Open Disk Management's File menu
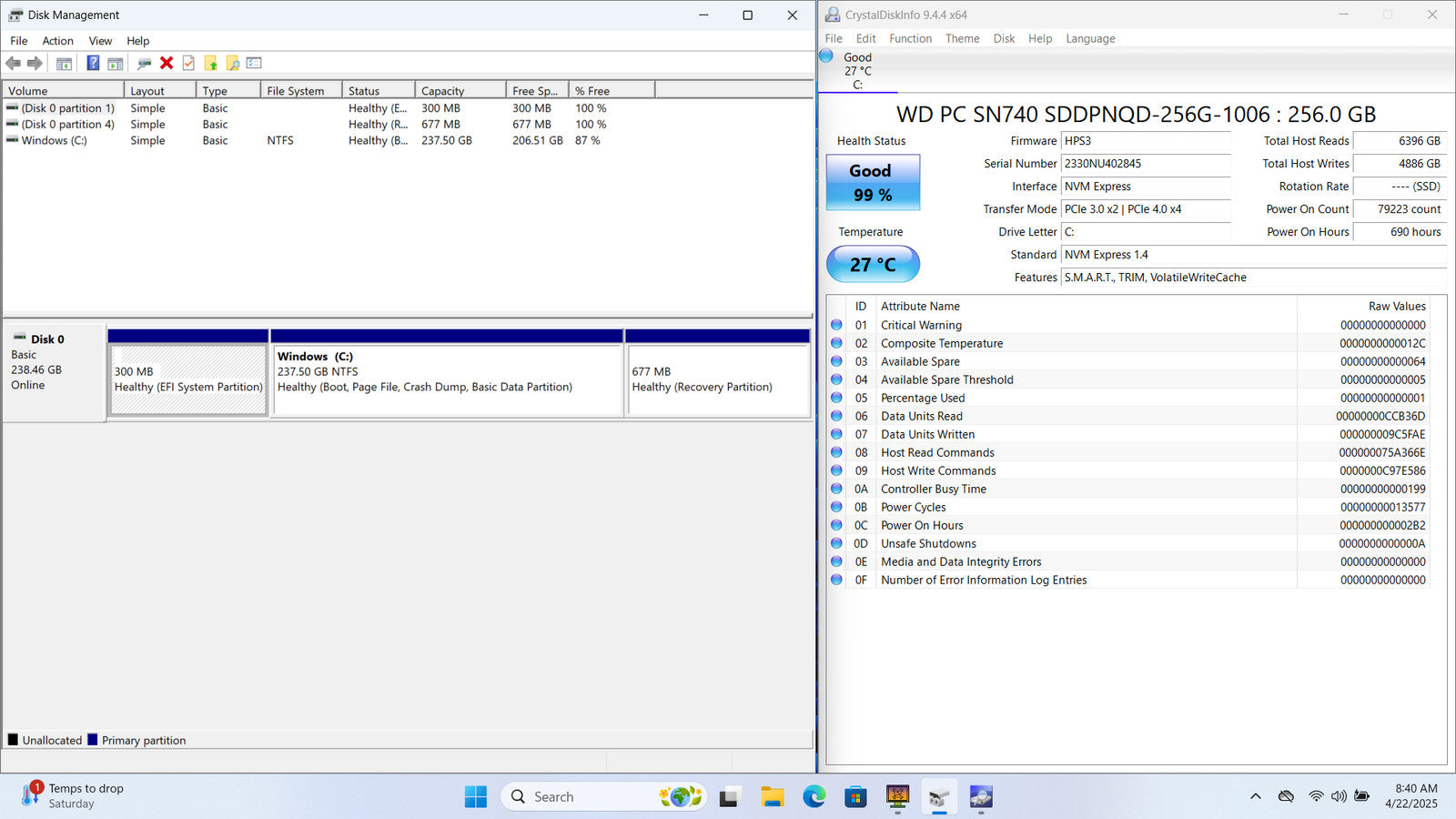This screenshot has width=1456, height=819. click(18, 41)
